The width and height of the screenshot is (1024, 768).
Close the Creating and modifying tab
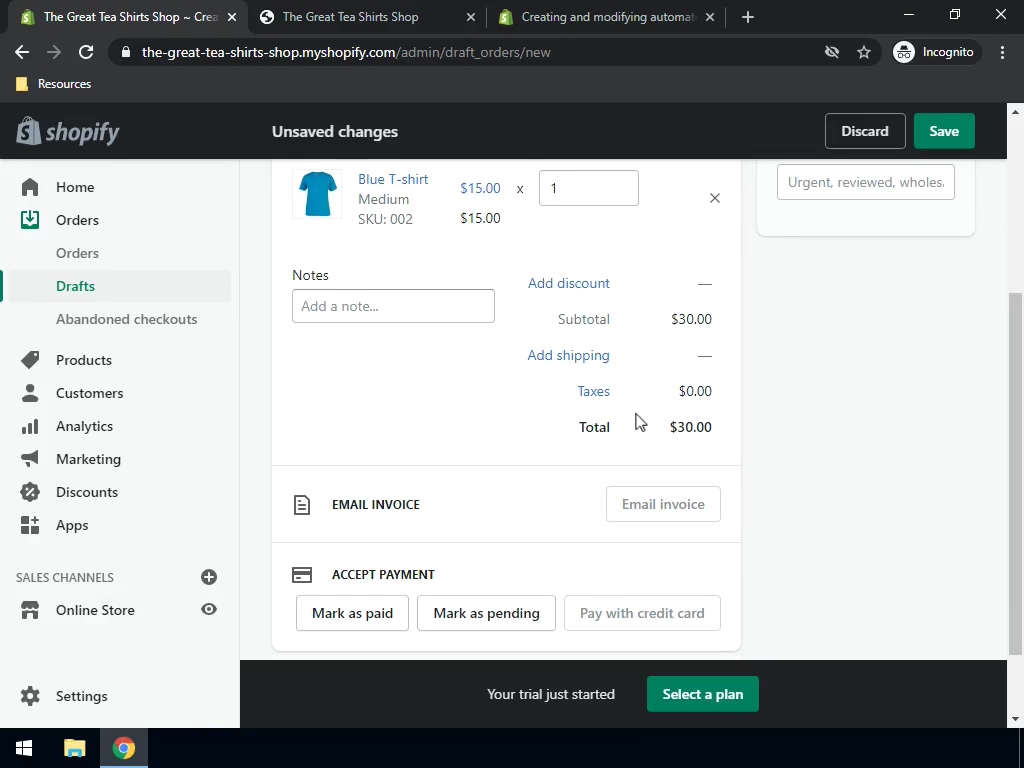(711, 17)
